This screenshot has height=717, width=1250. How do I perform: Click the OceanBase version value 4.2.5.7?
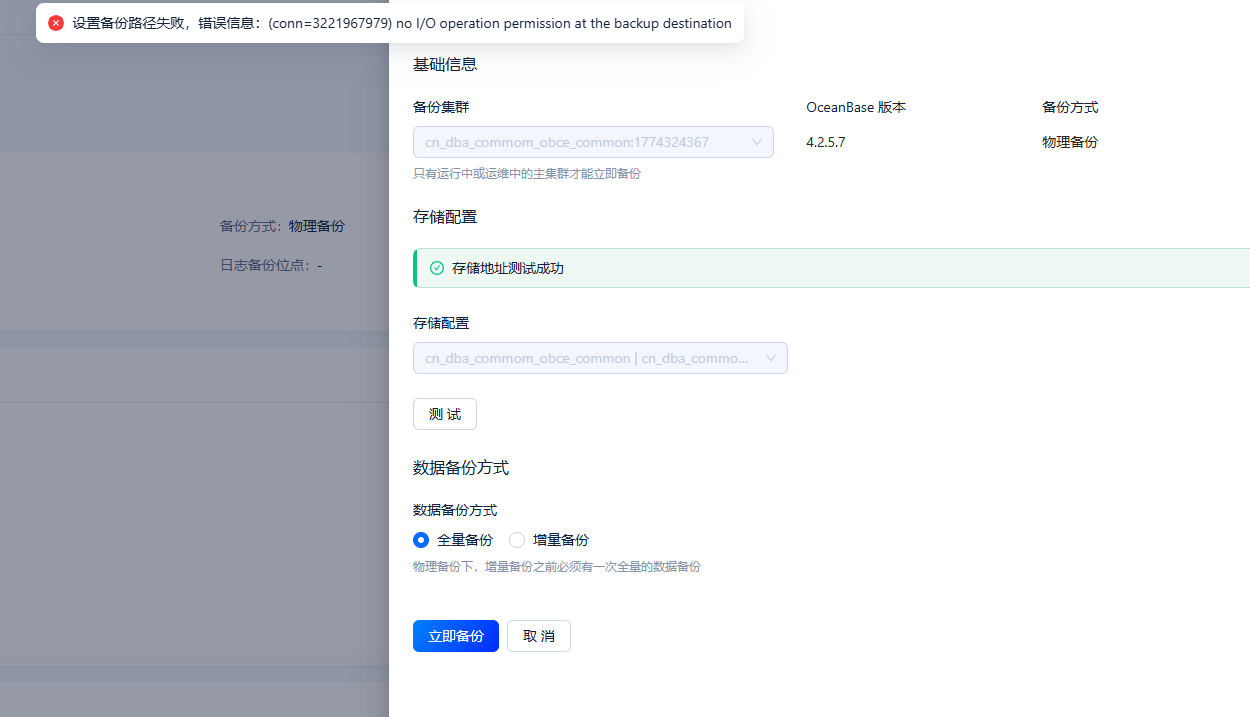pyautogui.click(x=825, y=142)
